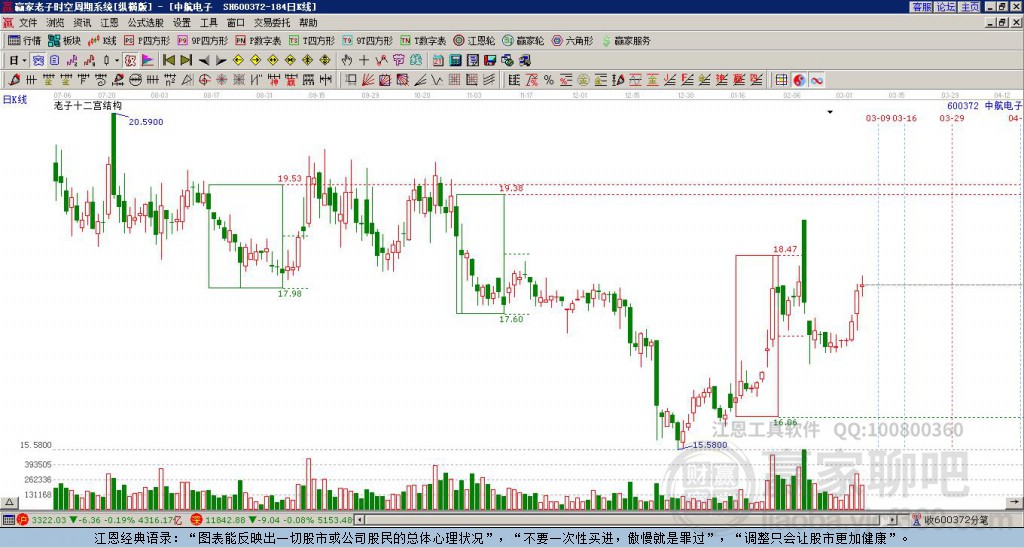This screenshot has height=548, width=1024.
Task: Select the crosshair cursor tool
Action: pyautogui.click(x=364, y=60)
